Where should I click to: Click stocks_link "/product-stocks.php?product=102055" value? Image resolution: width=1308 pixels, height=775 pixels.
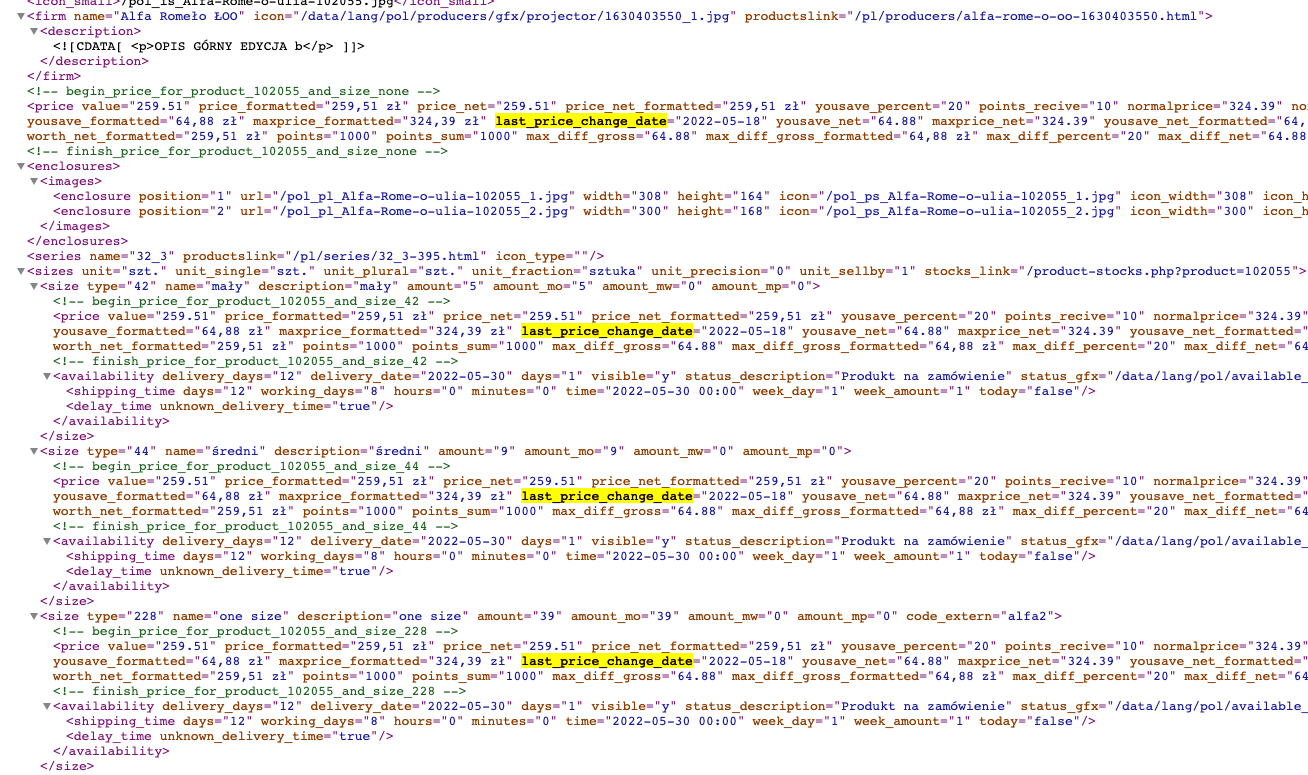click(1161, 271)
